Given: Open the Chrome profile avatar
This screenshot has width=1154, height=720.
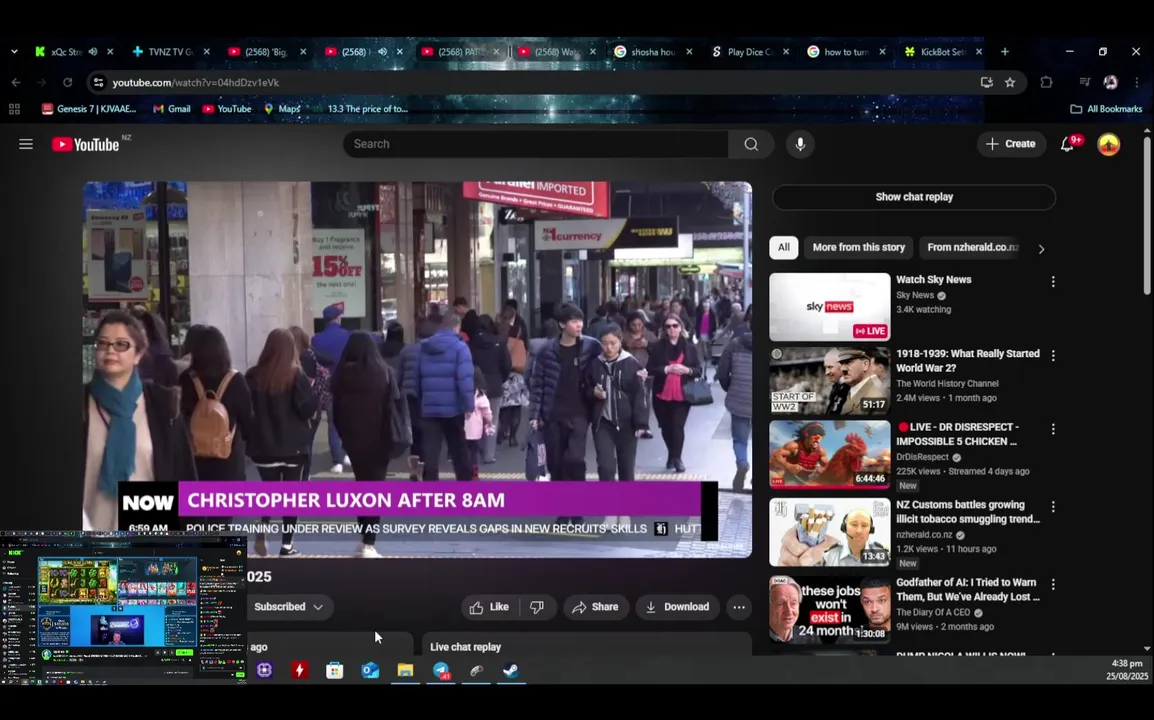Looking at the screenshot, I should (1111, 82).
